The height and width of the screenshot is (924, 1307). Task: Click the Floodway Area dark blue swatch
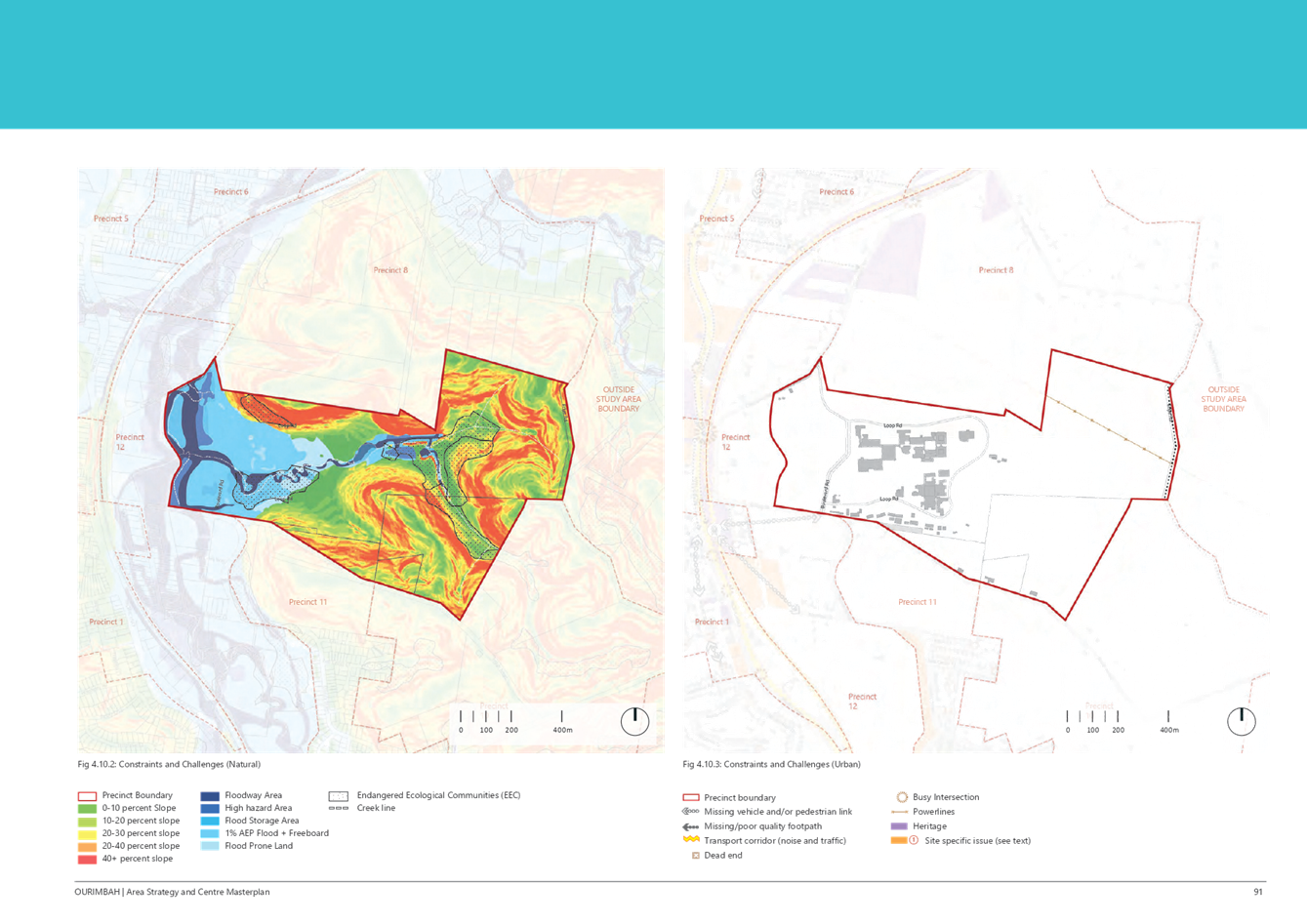(210, 796)
